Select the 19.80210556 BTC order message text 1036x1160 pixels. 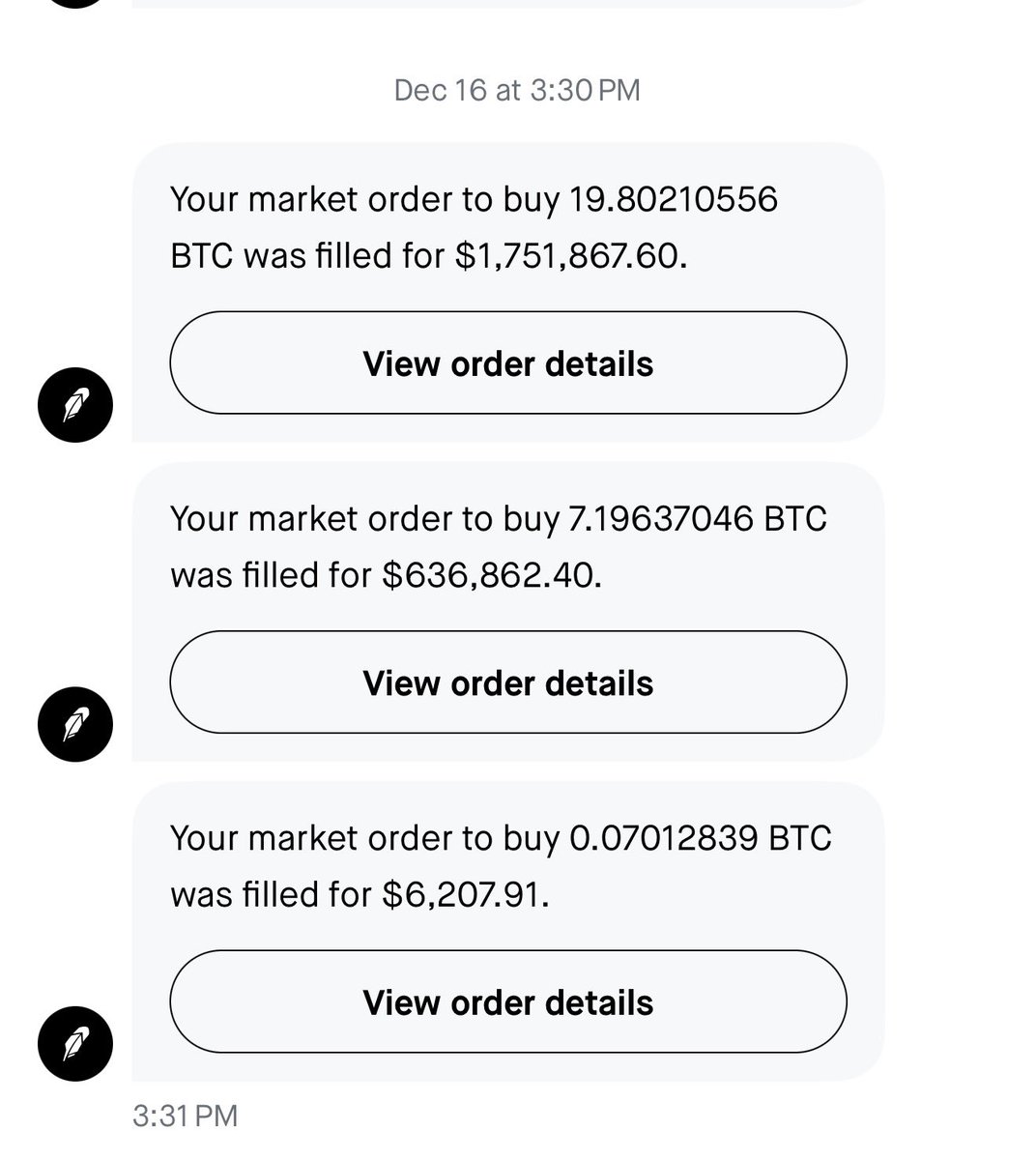click(x=474, y=228)
